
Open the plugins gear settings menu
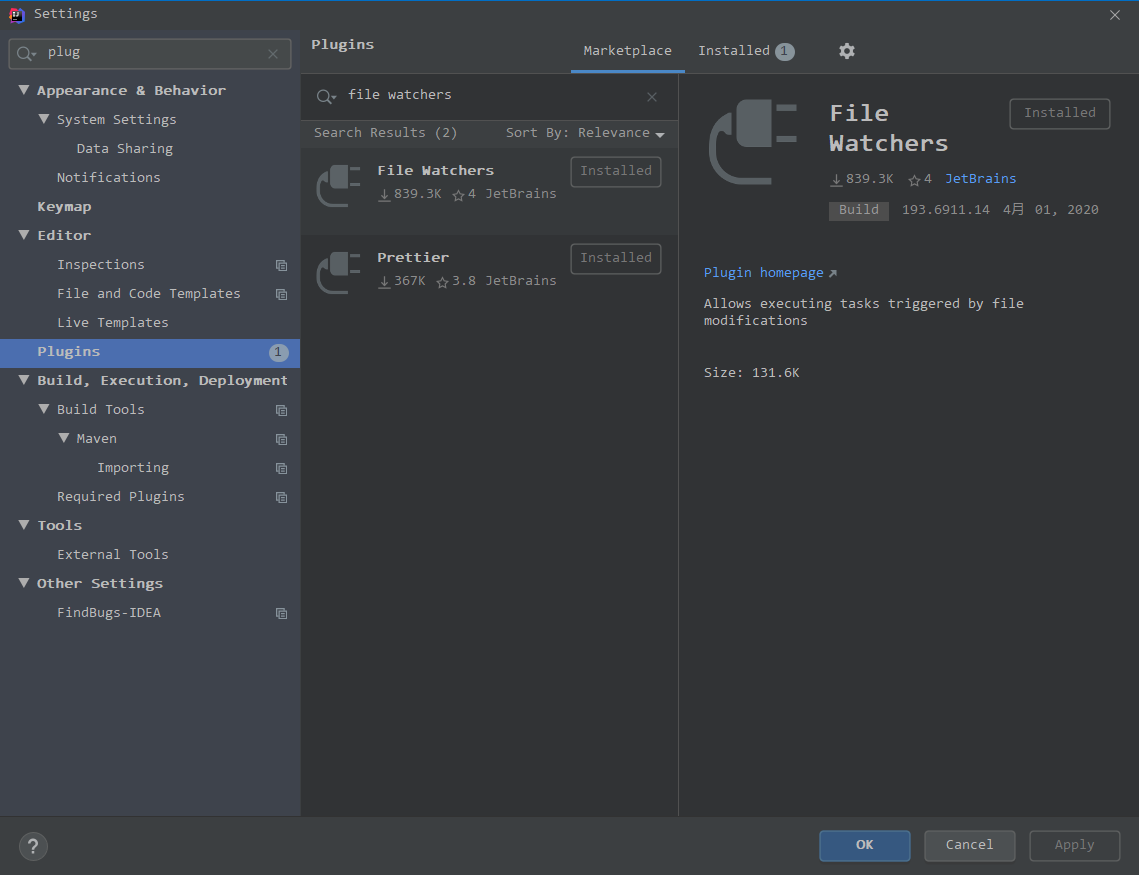846,51
